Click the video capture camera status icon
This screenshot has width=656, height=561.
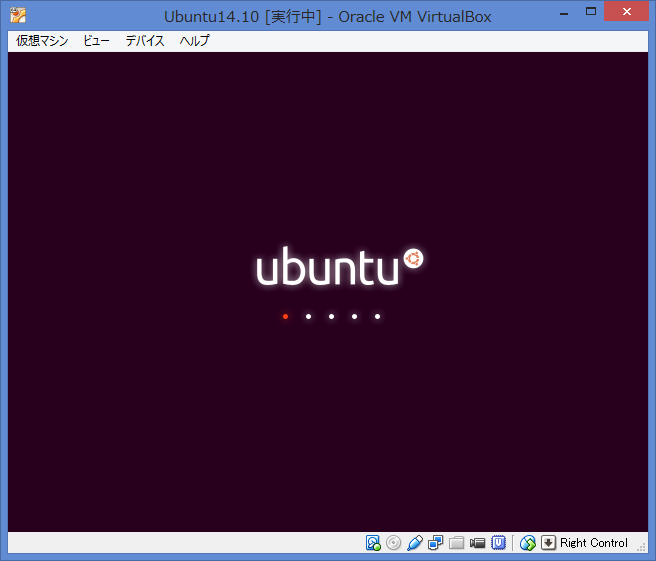[x=477, y=543]
